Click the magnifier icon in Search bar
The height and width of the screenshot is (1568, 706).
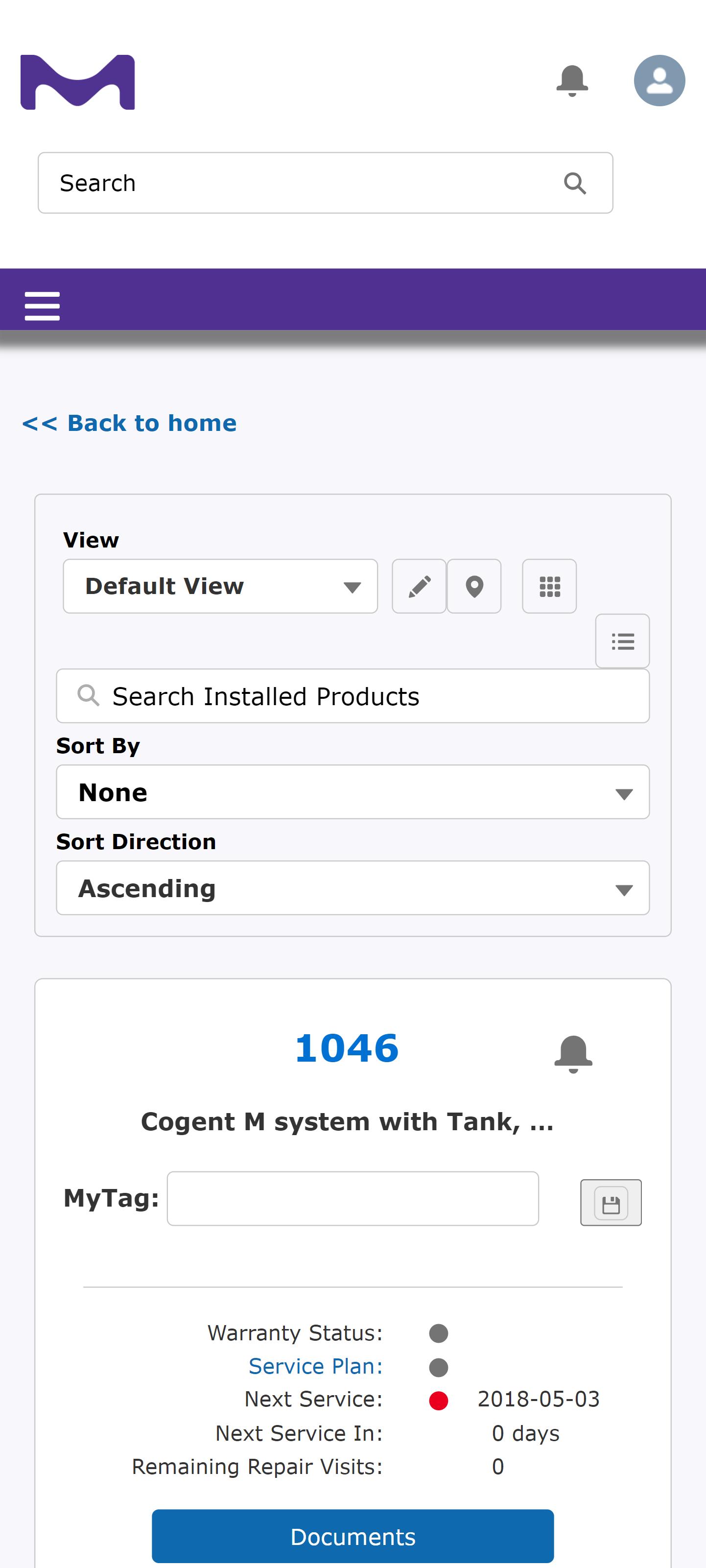[574, 183]
